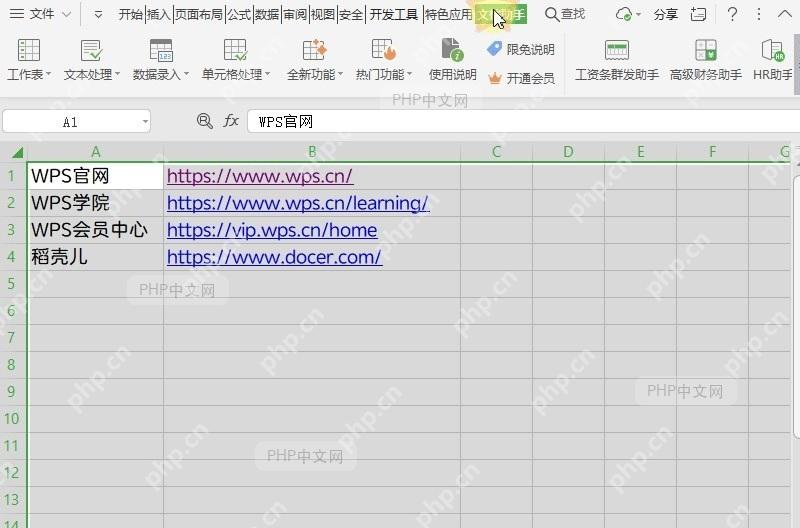
Task: Click the cloud sync status icon
Action: pos(623,14)
